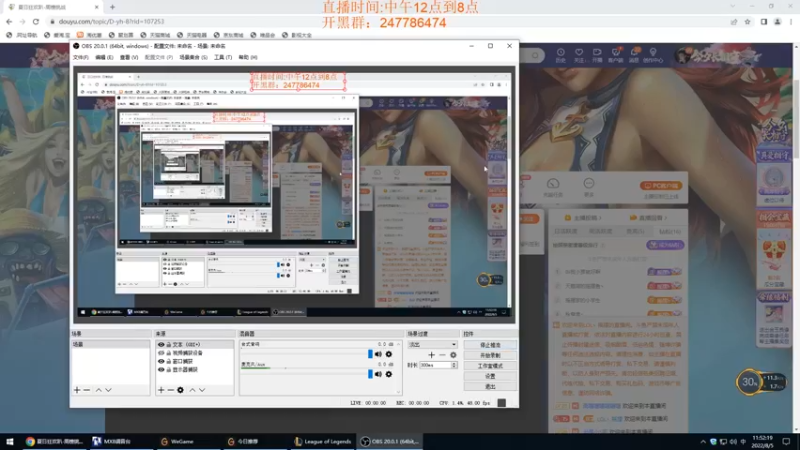Open OBS 场景集合(S) menu

pyautogui.click(x=193, y=57)
